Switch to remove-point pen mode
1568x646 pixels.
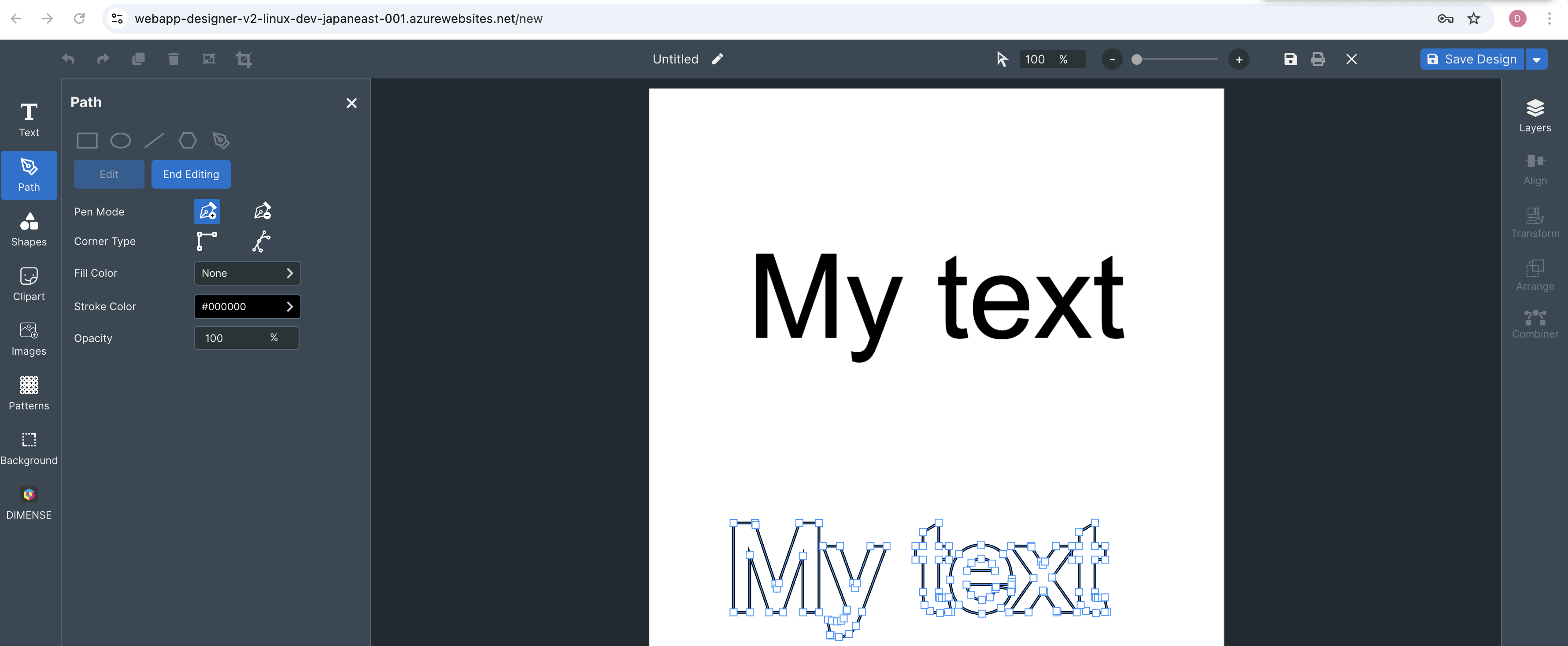pyautogui.click(x=263, y=211)
